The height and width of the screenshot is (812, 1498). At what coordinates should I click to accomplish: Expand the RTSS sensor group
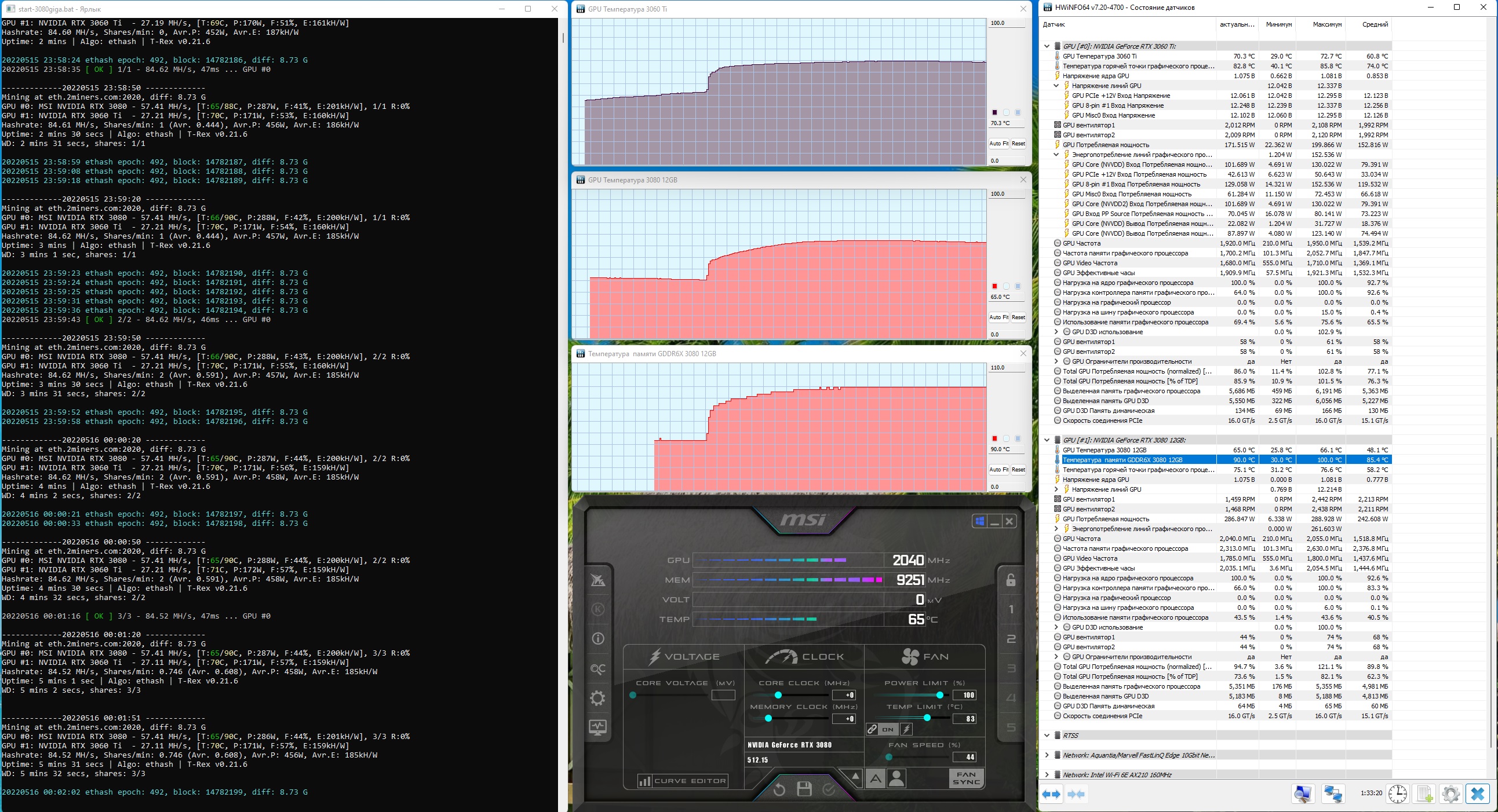point(1047,736)
